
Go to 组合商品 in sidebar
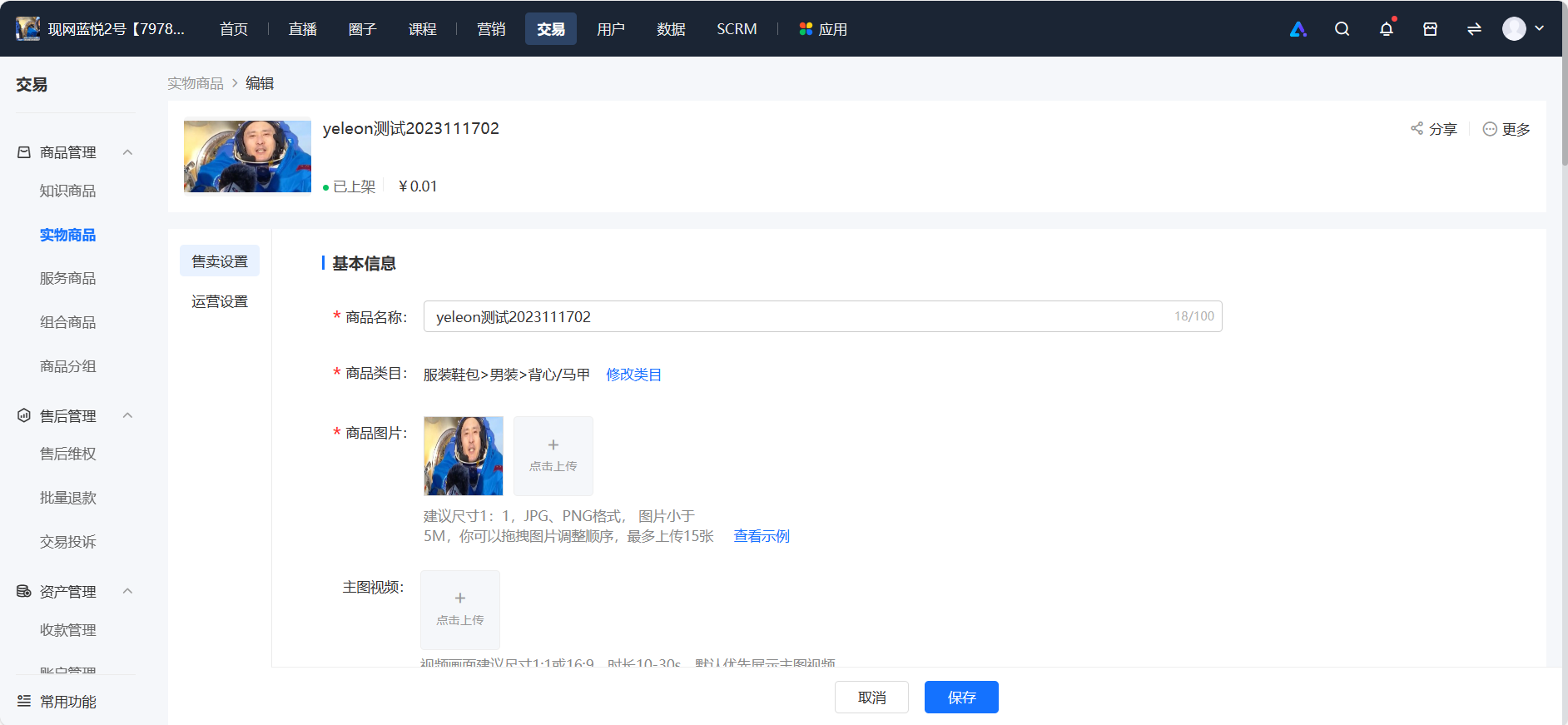[68, 322]
